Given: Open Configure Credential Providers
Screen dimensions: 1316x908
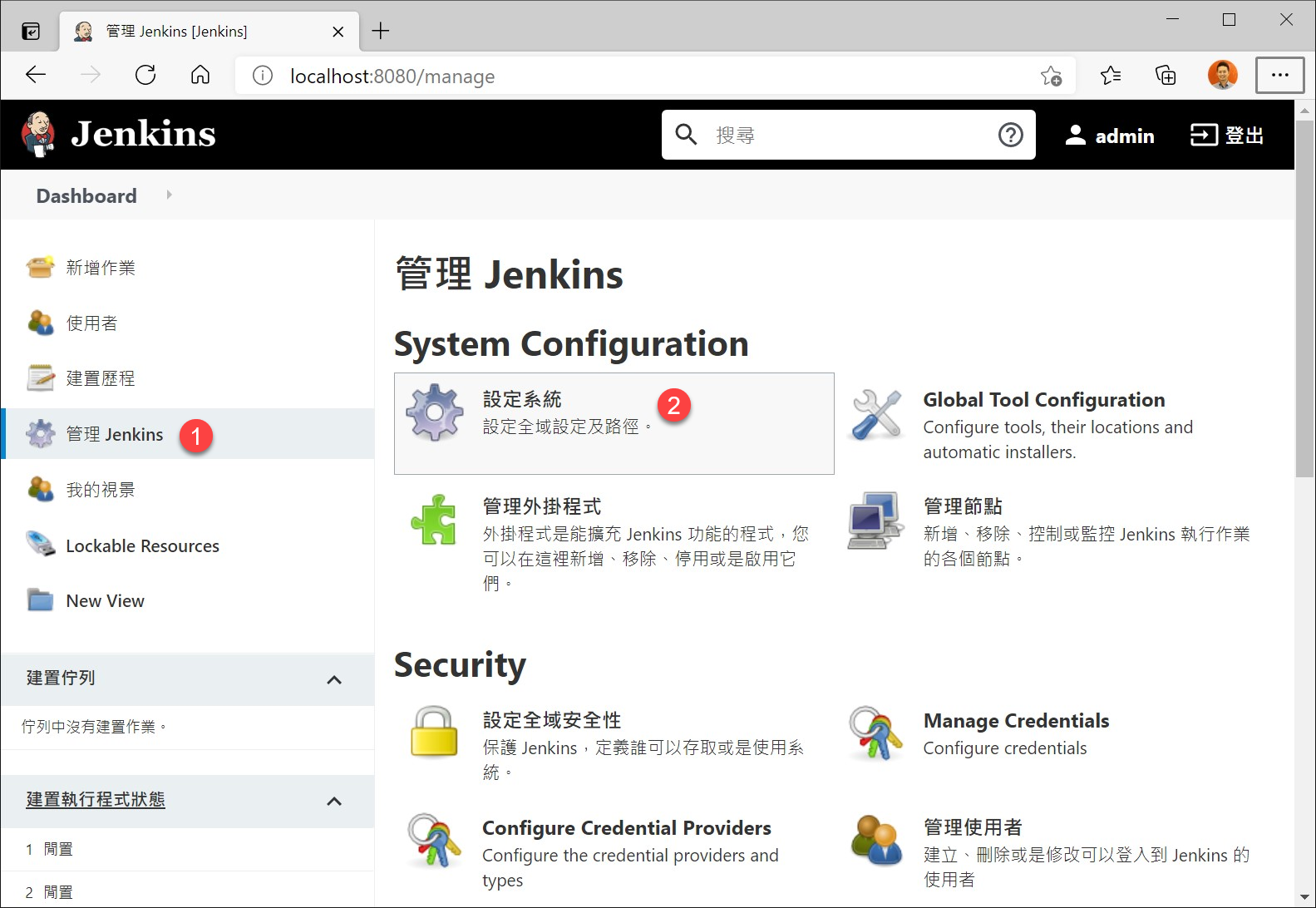Looking at the screenshot, I should tap(627, 827).
